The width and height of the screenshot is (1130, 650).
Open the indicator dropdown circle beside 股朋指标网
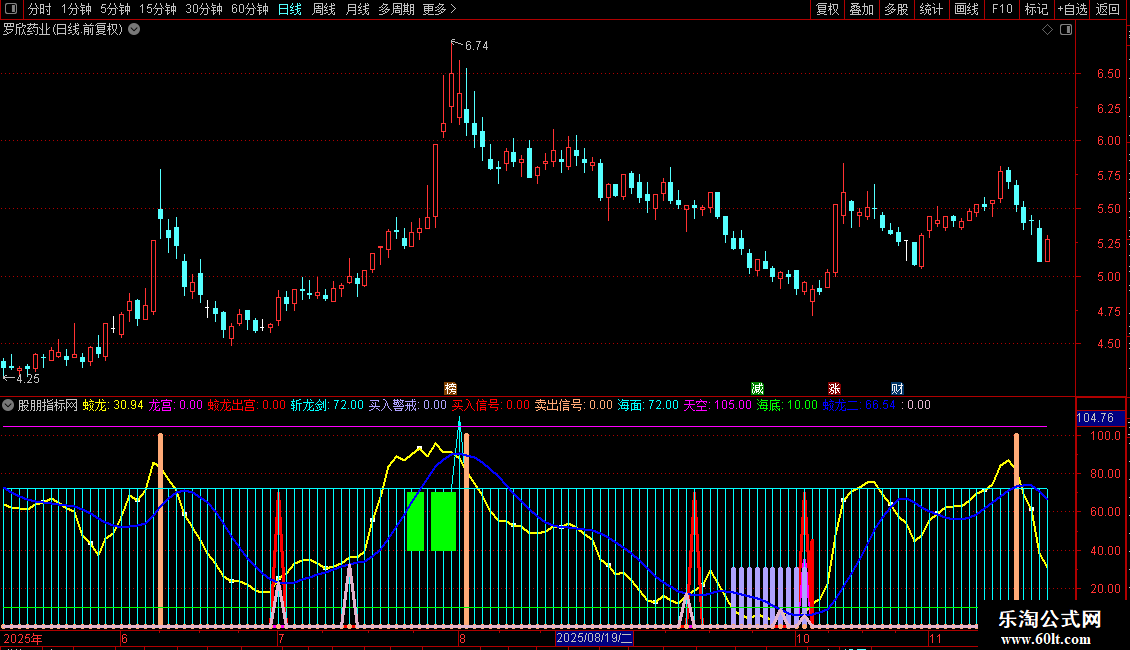coord(8,405)
